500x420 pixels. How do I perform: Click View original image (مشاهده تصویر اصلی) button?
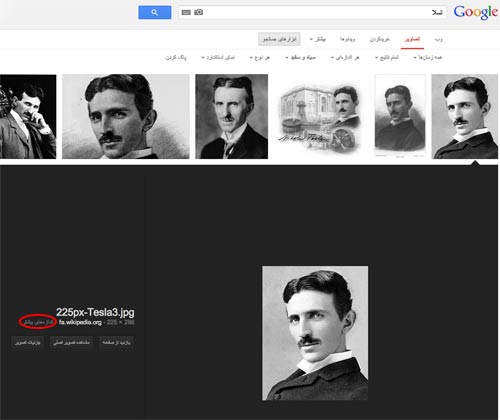(71, 343)
